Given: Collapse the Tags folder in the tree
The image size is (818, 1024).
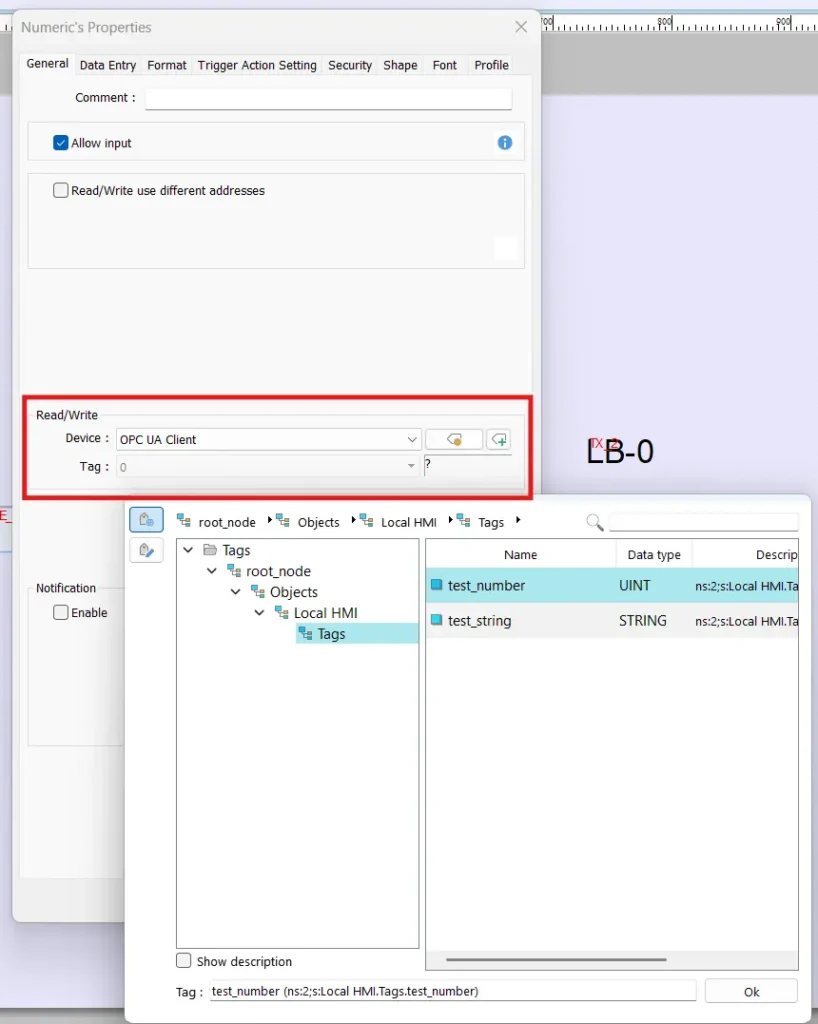Looking at the screenshot, I should pos(187,549).
